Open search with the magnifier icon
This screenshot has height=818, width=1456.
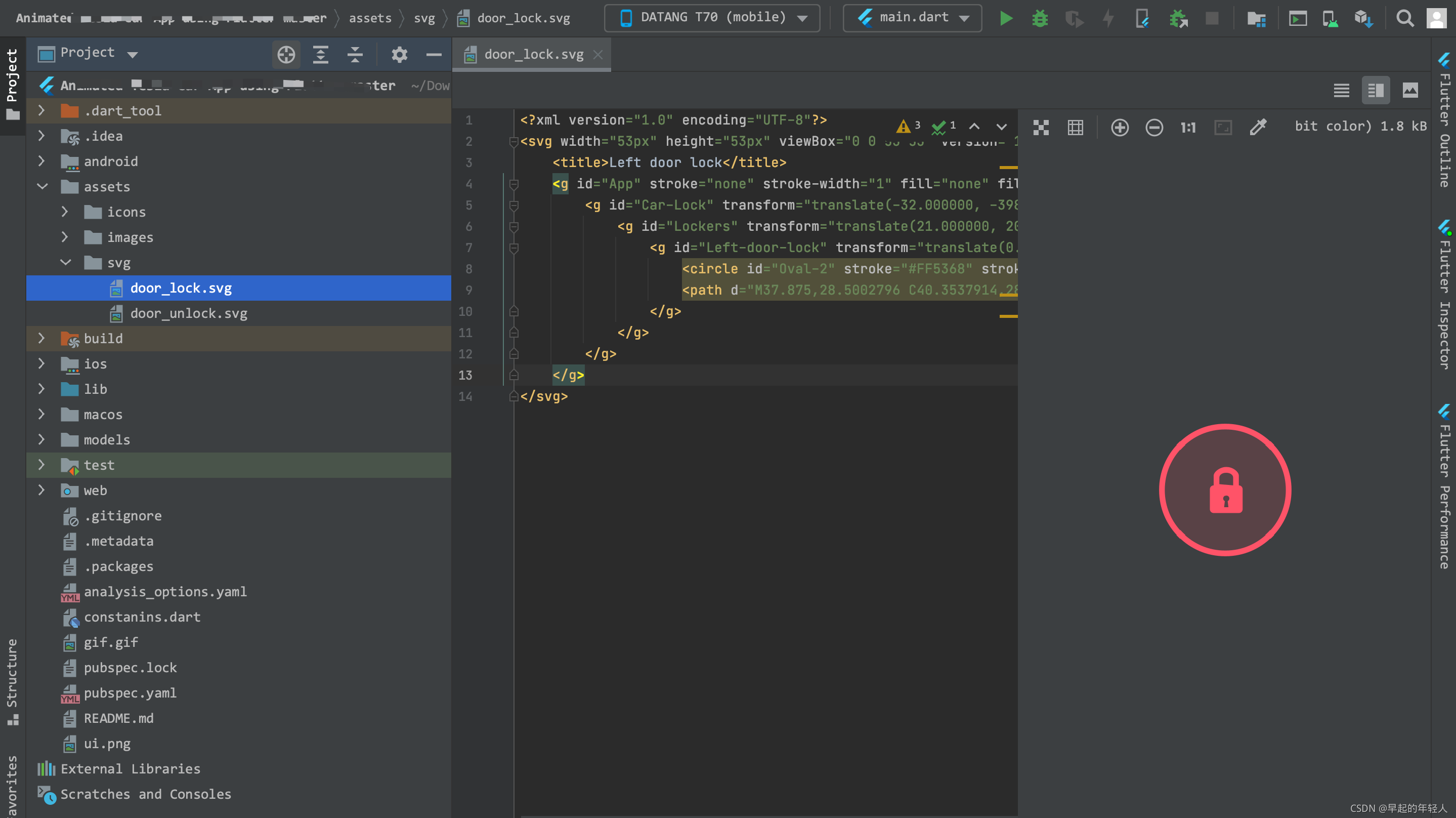coord(1405,18)
